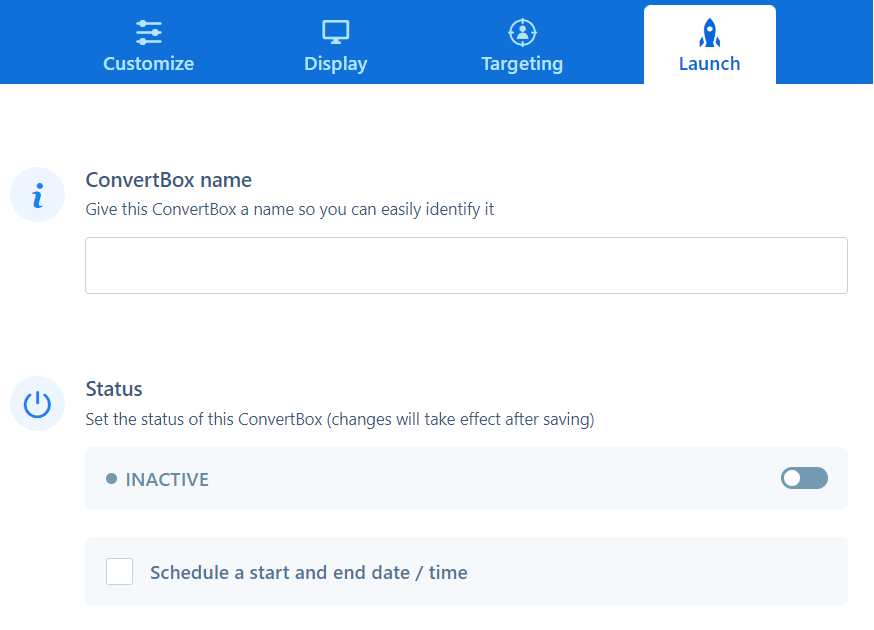Select the rocket icon on the active tab

point(709,32)
